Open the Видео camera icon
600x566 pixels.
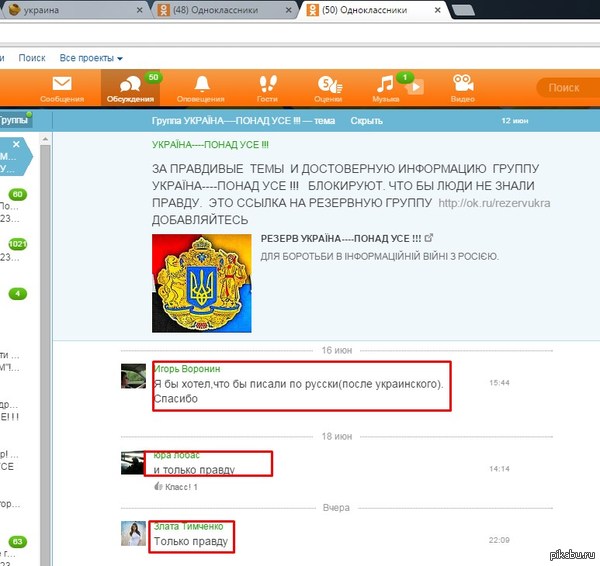[x=462, y=88]
